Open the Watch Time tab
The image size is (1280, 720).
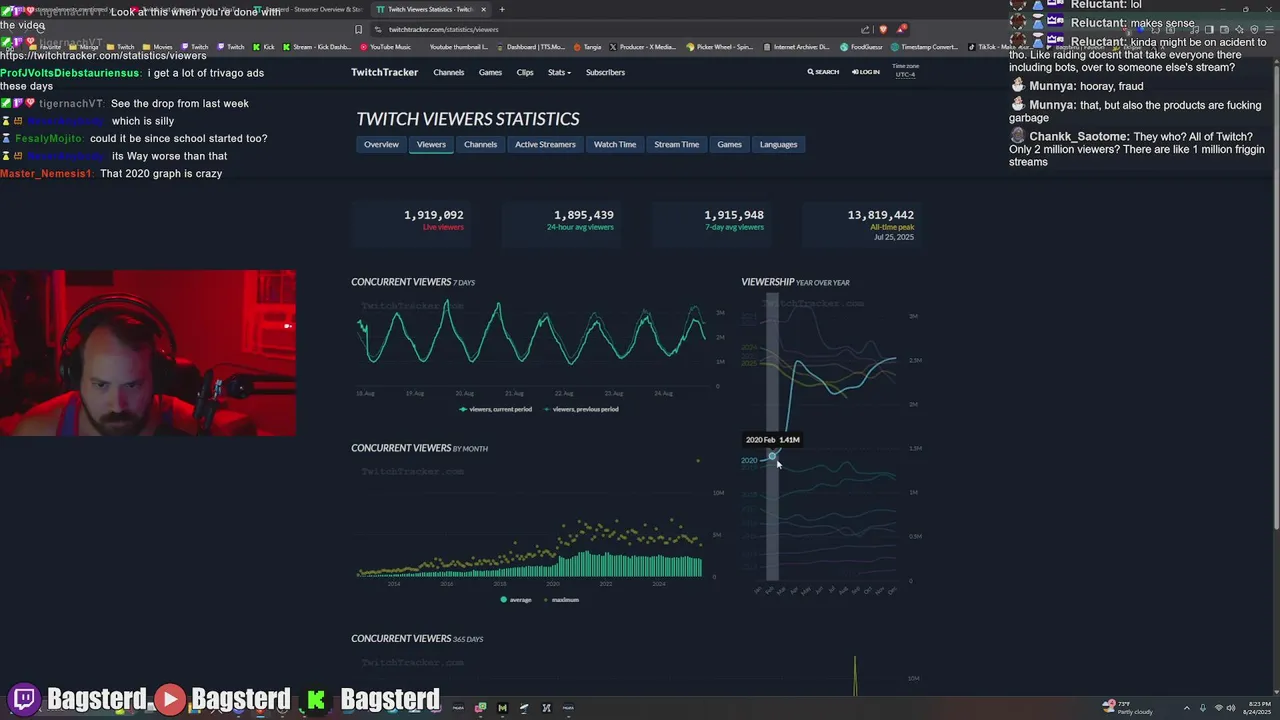615,144
